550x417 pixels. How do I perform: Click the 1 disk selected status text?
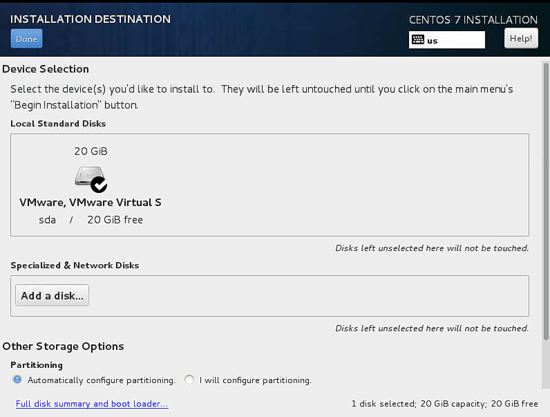pyautogui.click(x=444, y=404)
